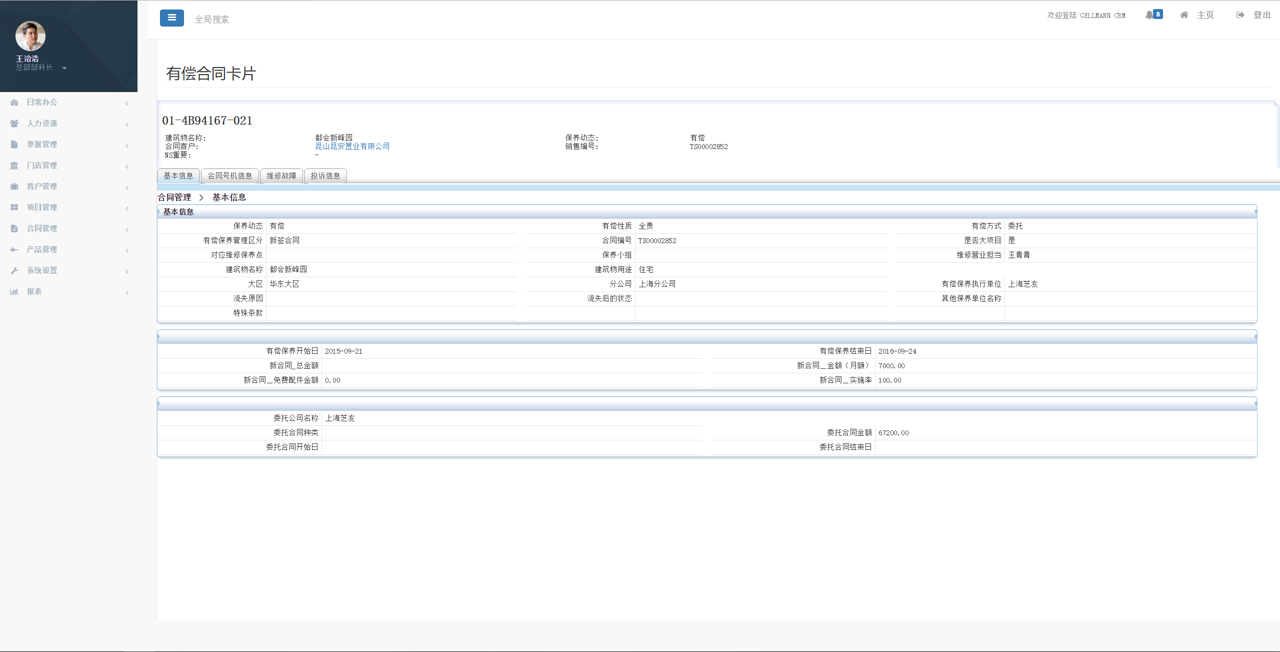
Task: Open the 昆山昆安置业有限公司 customer link
Action: pos(352,146)
